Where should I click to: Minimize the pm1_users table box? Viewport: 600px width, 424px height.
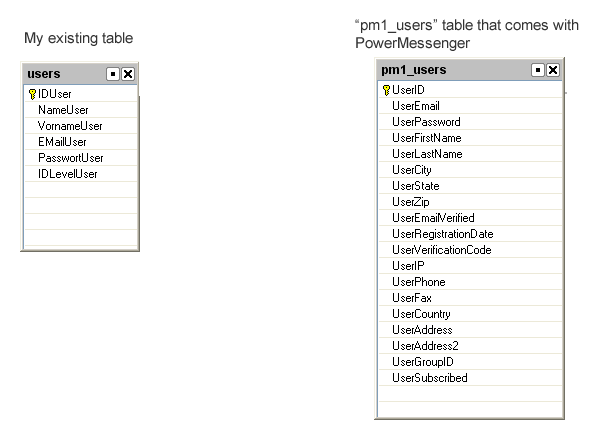click(x=538, y=70)
